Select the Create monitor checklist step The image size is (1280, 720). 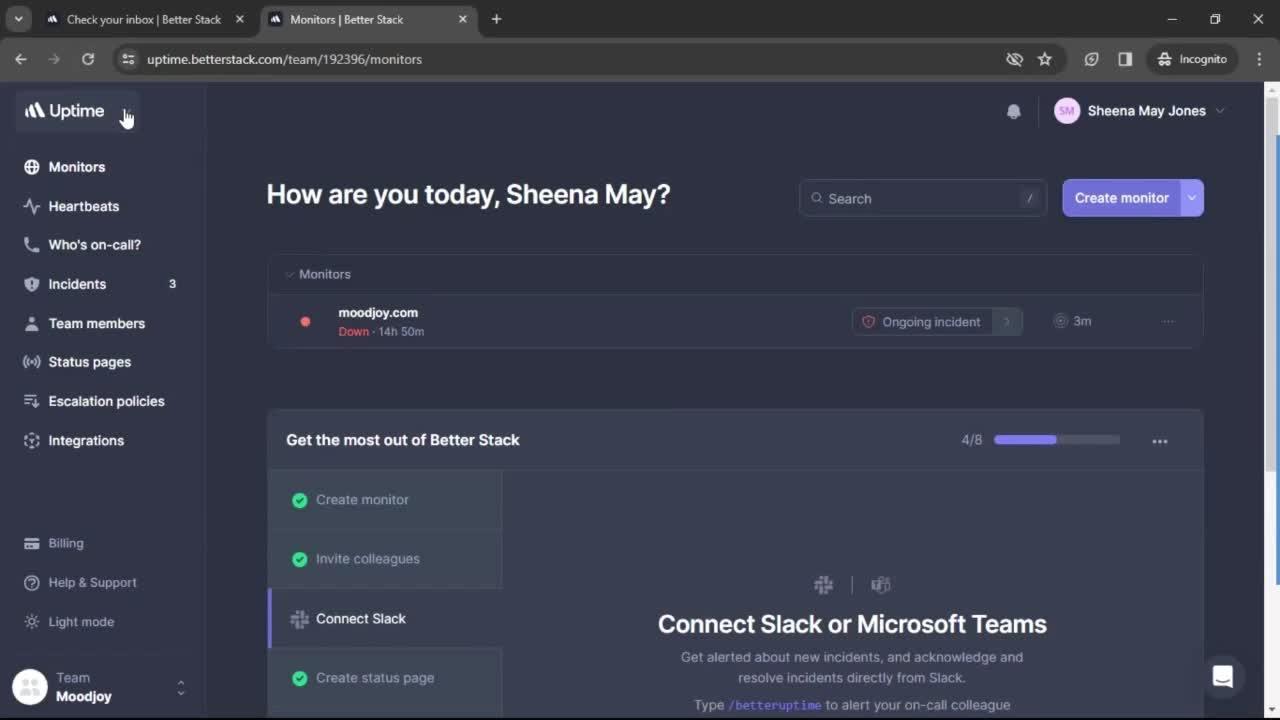(x=385, y=500)
